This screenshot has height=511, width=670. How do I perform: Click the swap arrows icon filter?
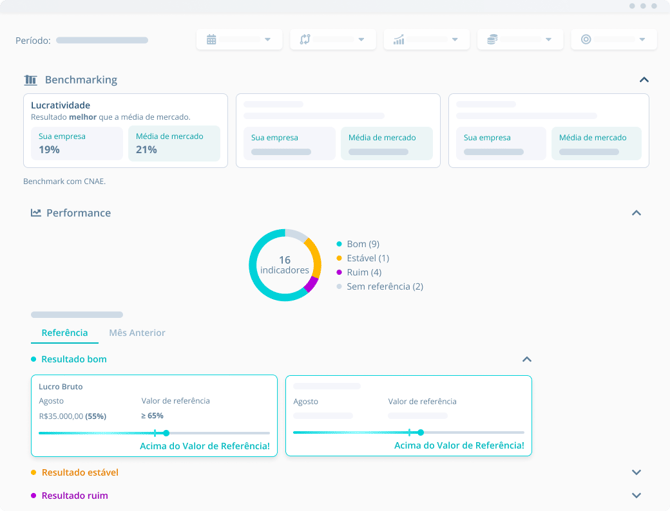(305, 40)
